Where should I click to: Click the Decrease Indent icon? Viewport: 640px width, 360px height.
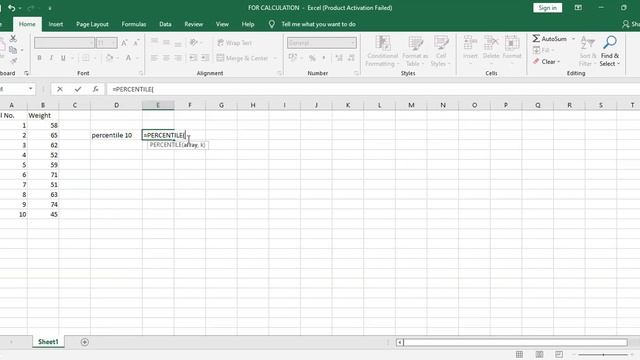pyautogui.click(x=193, y=58)
